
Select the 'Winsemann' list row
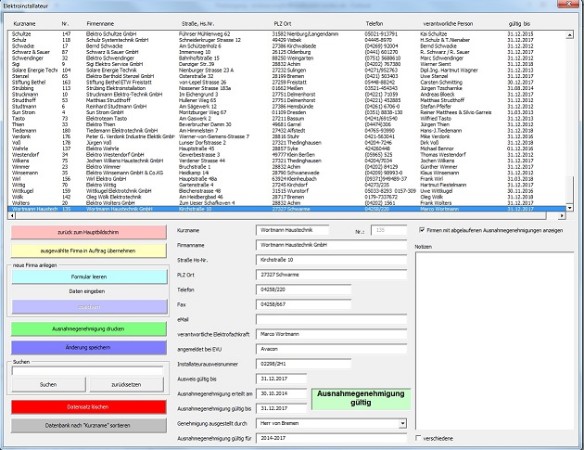click(x=286, y=173)
